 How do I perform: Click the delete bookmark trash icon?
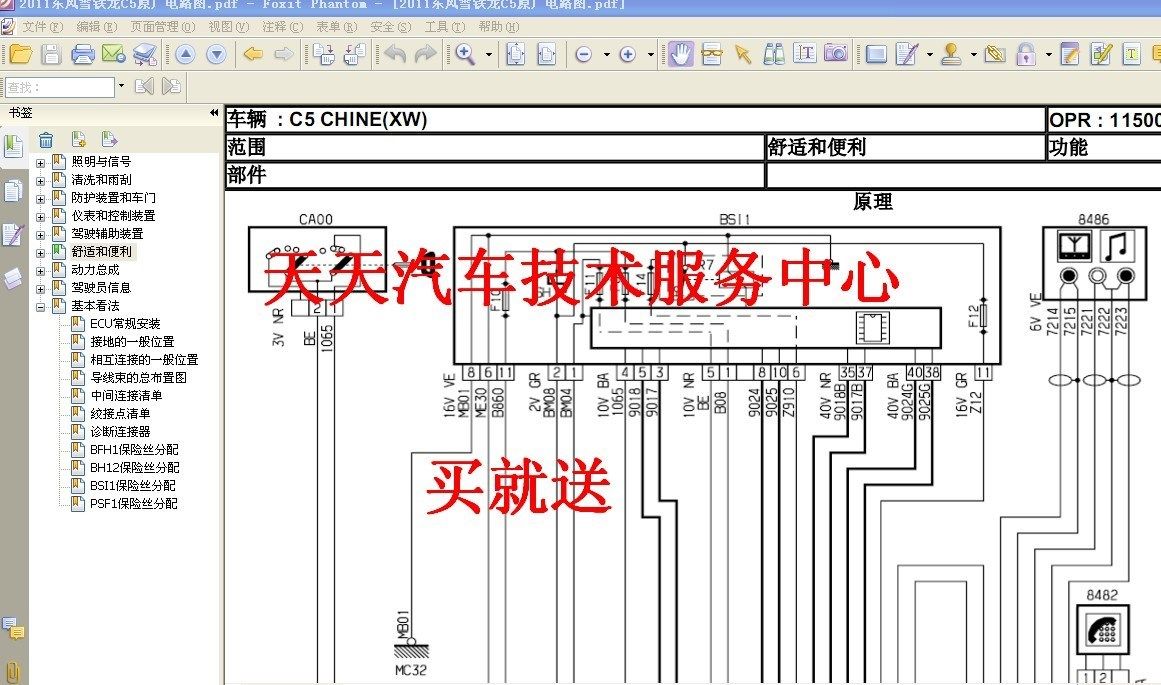point(46,140)
